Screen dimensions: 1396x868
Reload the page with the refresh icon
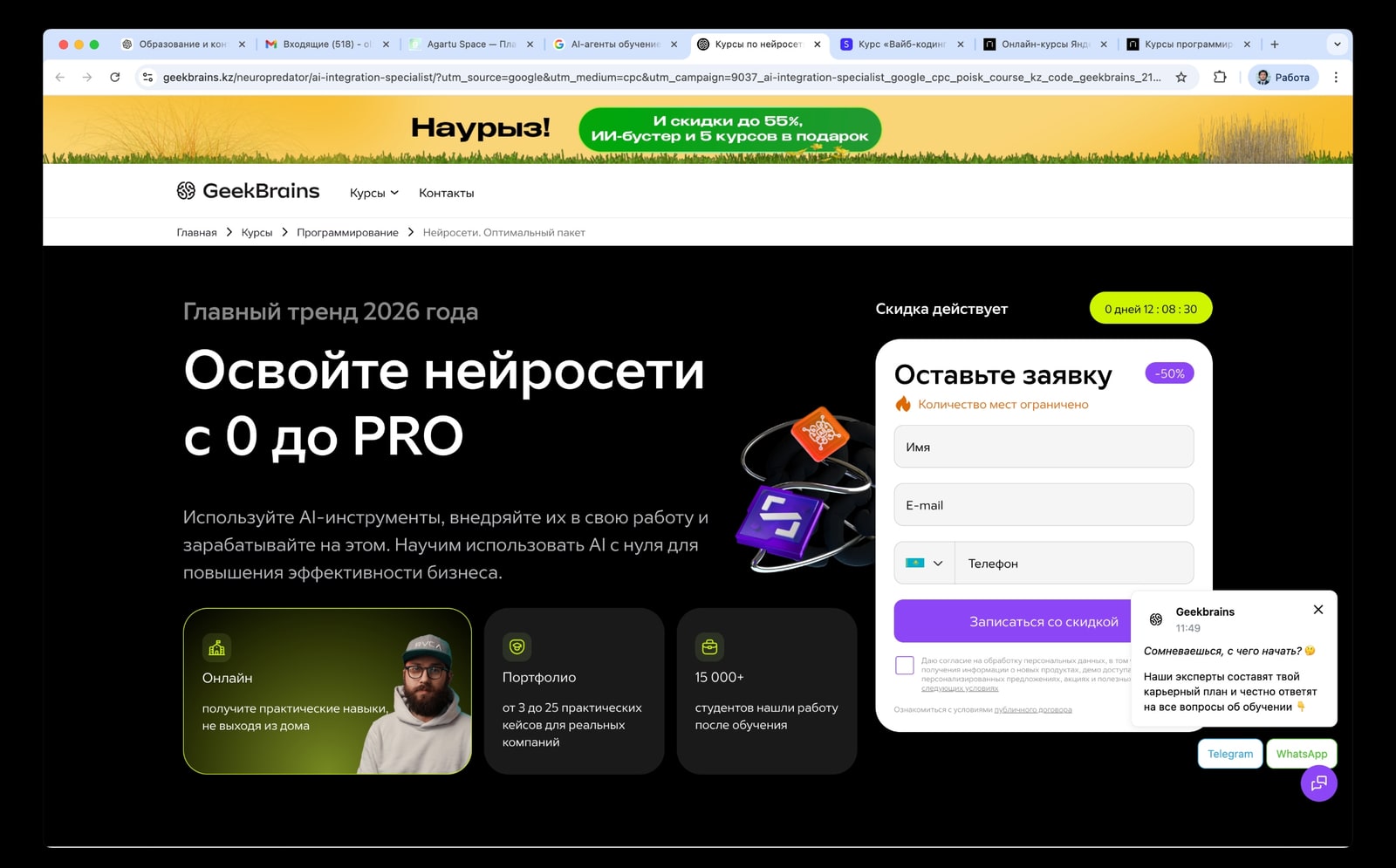[114, 78]
